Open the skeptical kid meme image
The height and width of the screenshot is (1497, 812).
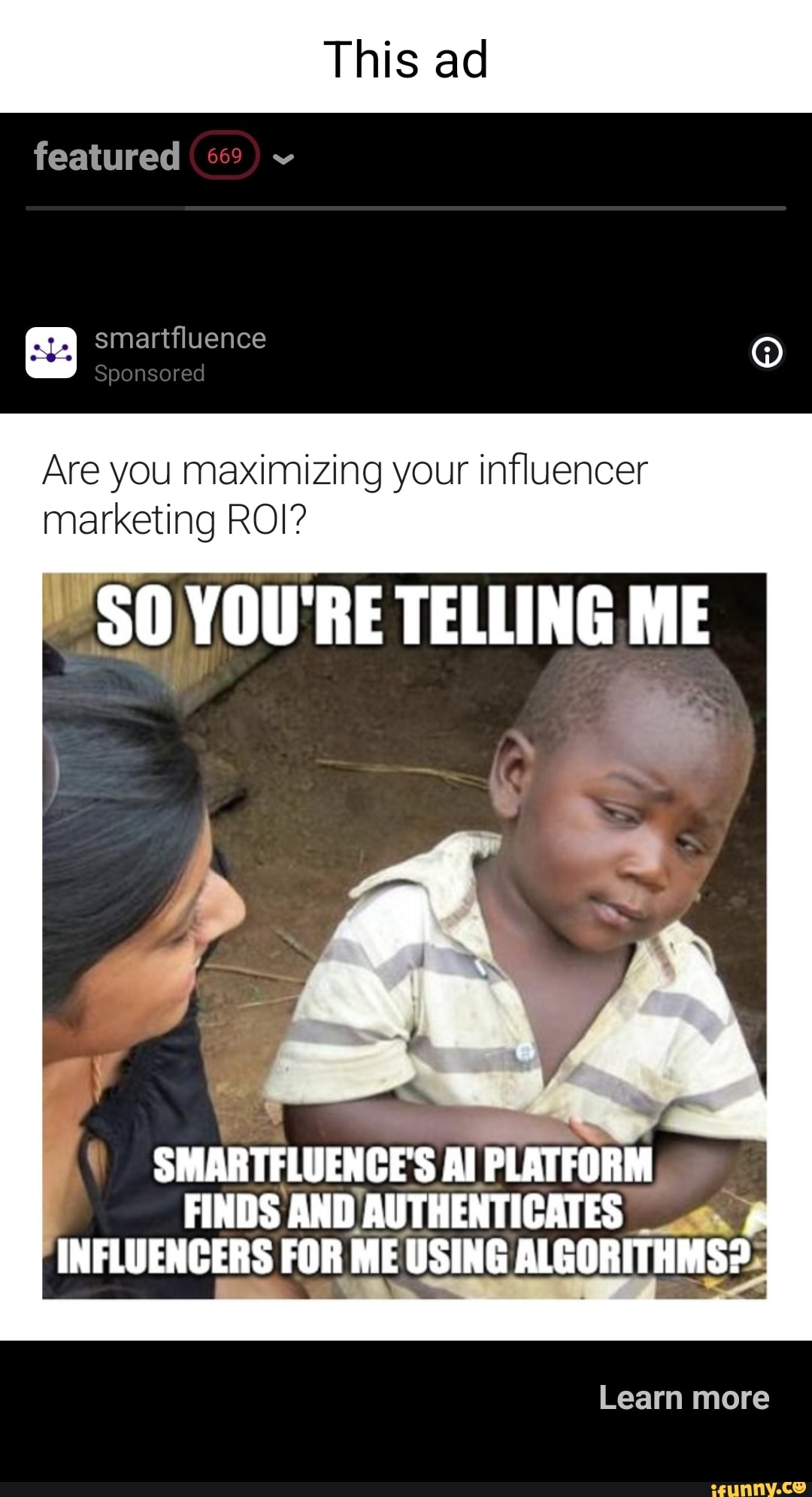pos(404,935)
